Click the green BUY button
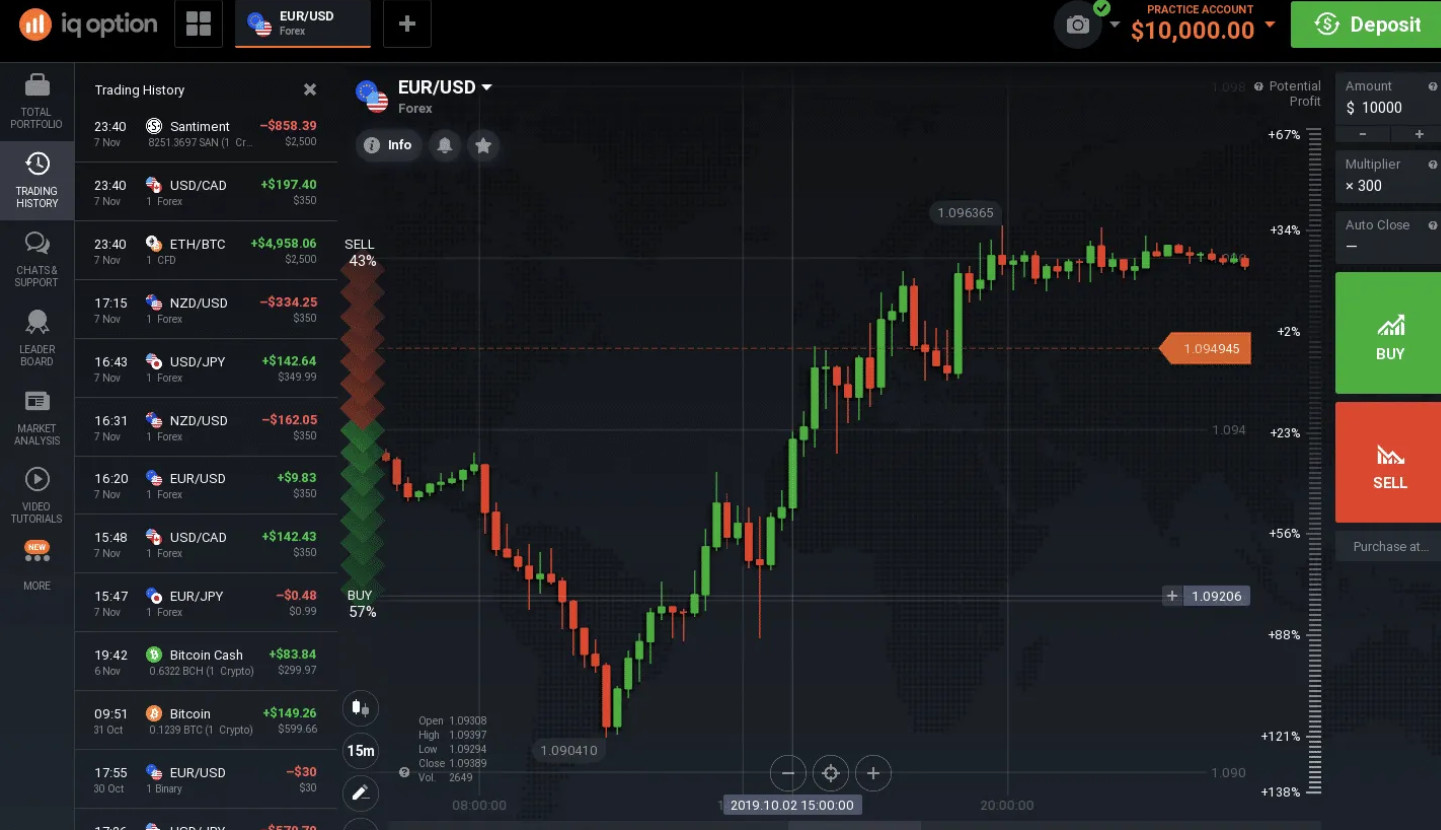Screen dimensions: 1441x830 [x=1389, y=333]
